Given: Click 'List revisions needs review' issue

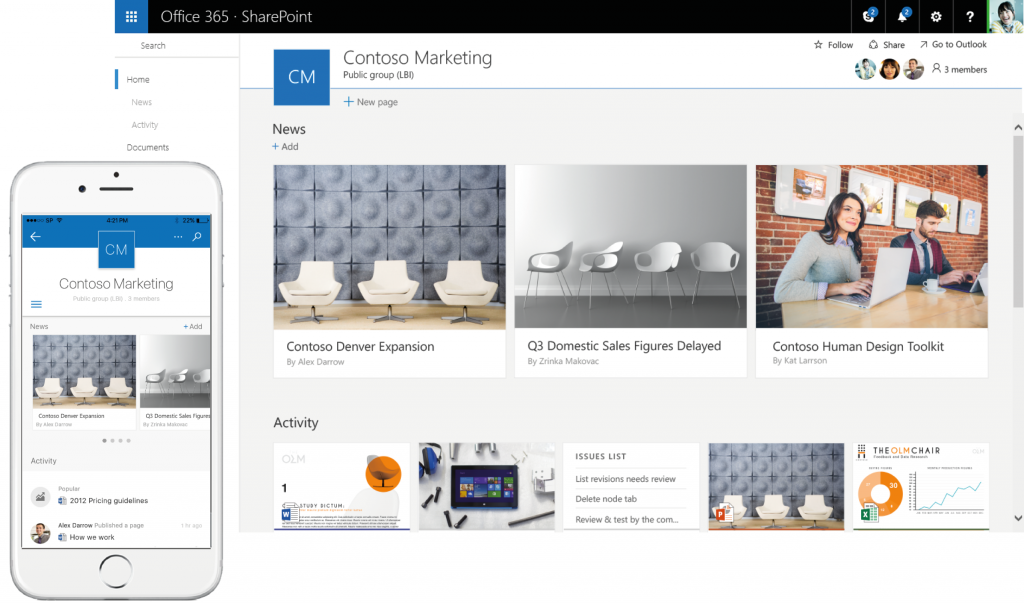Looking at the screenshot, I should 625,479.
